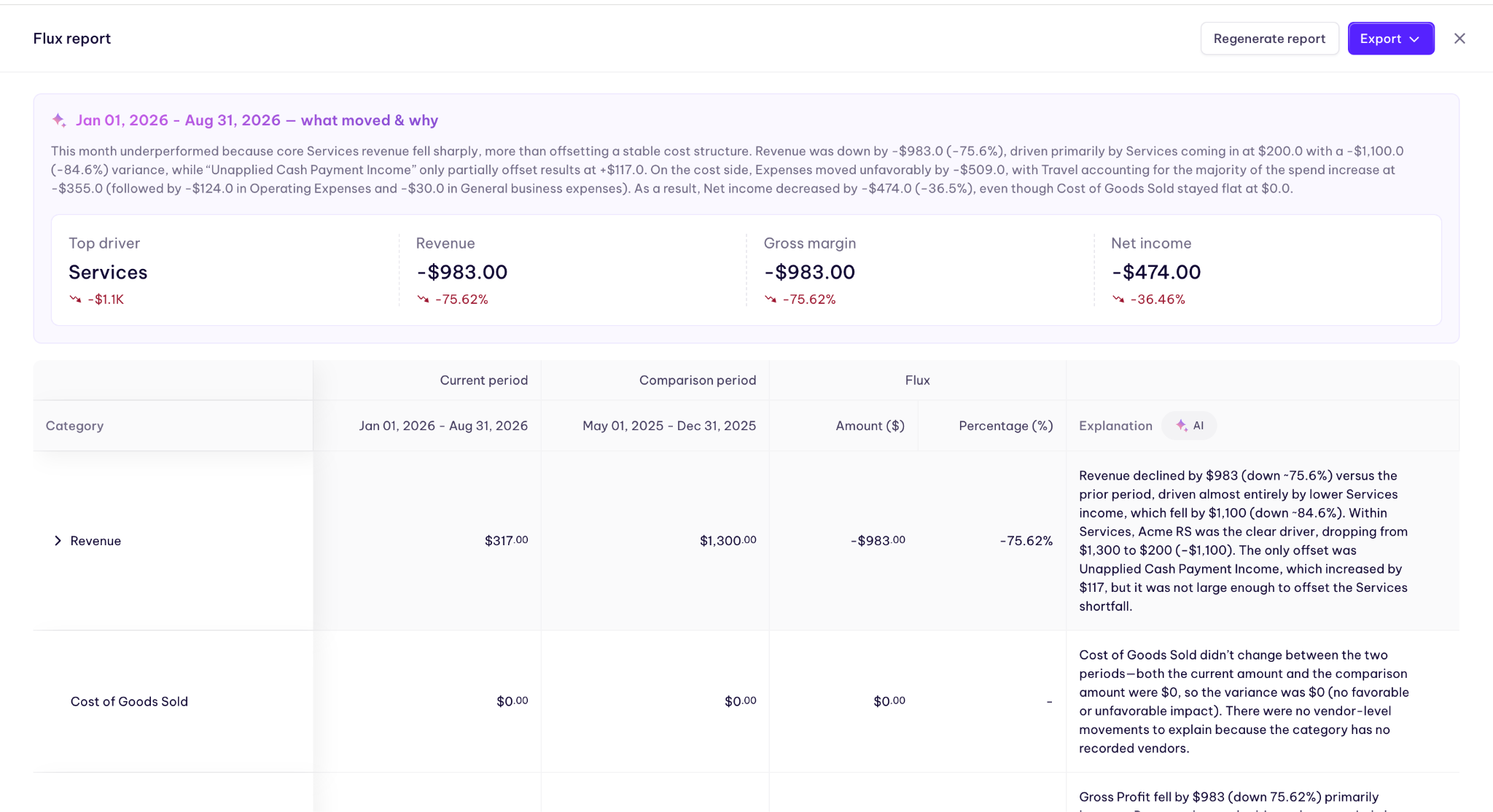Click the Regenerate report button

pos(1269,39)
